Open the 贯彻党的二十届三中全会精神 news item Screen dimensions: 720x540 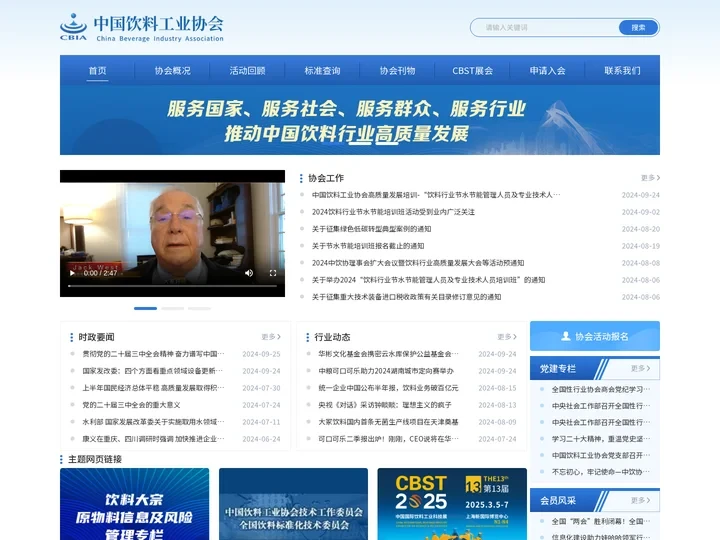[x=153, y=354]
